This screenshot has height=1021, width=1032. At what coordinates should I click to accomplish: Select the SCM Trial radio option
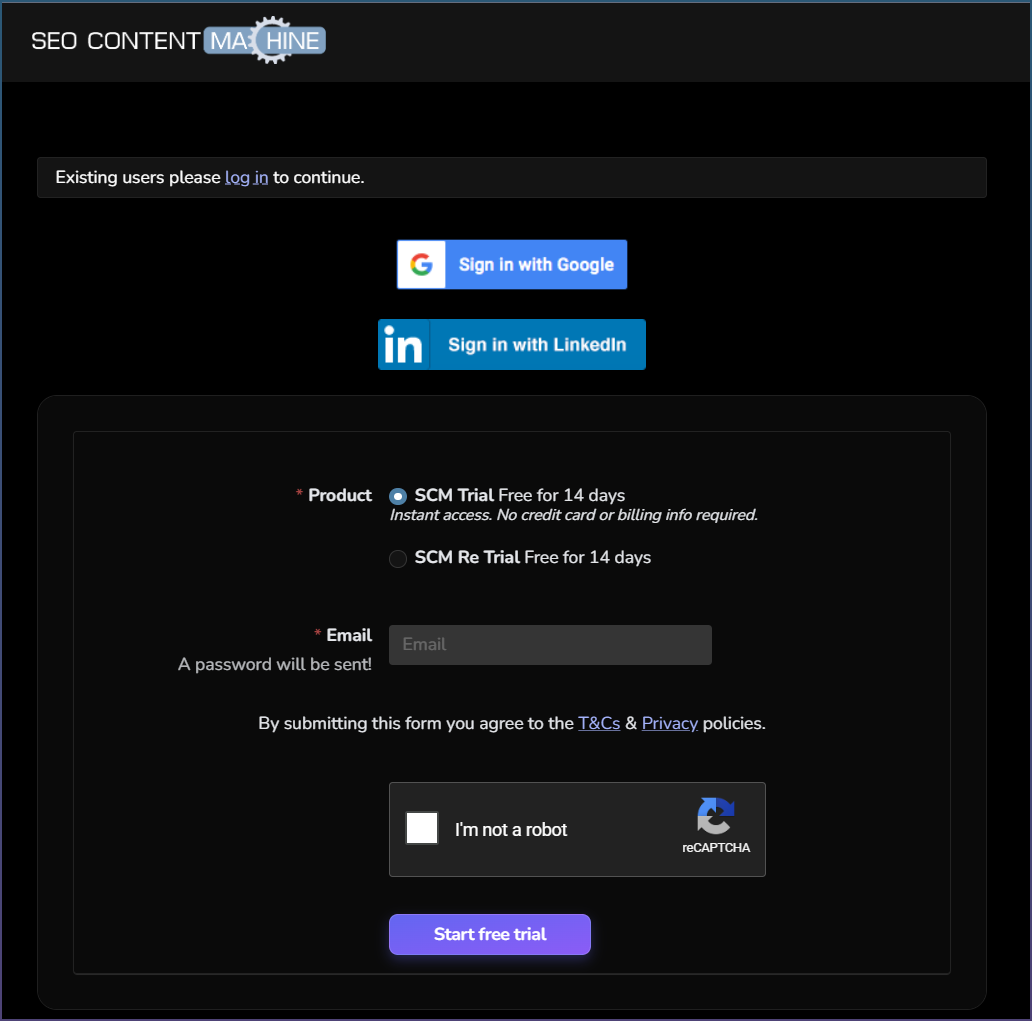click(x=398, y=496)
